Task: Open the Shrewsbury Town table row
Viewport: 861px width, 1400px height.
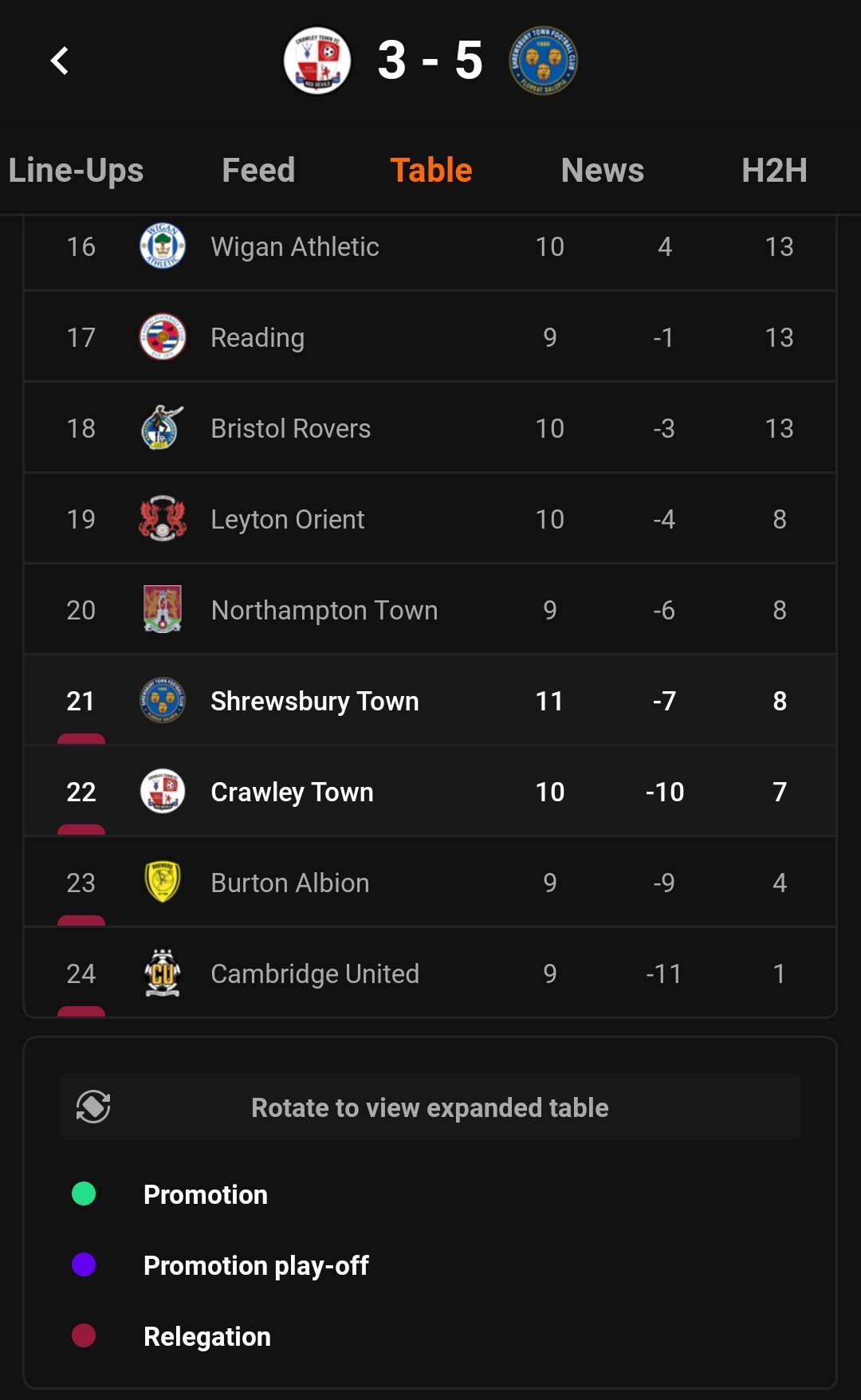Action: (431, 700)
